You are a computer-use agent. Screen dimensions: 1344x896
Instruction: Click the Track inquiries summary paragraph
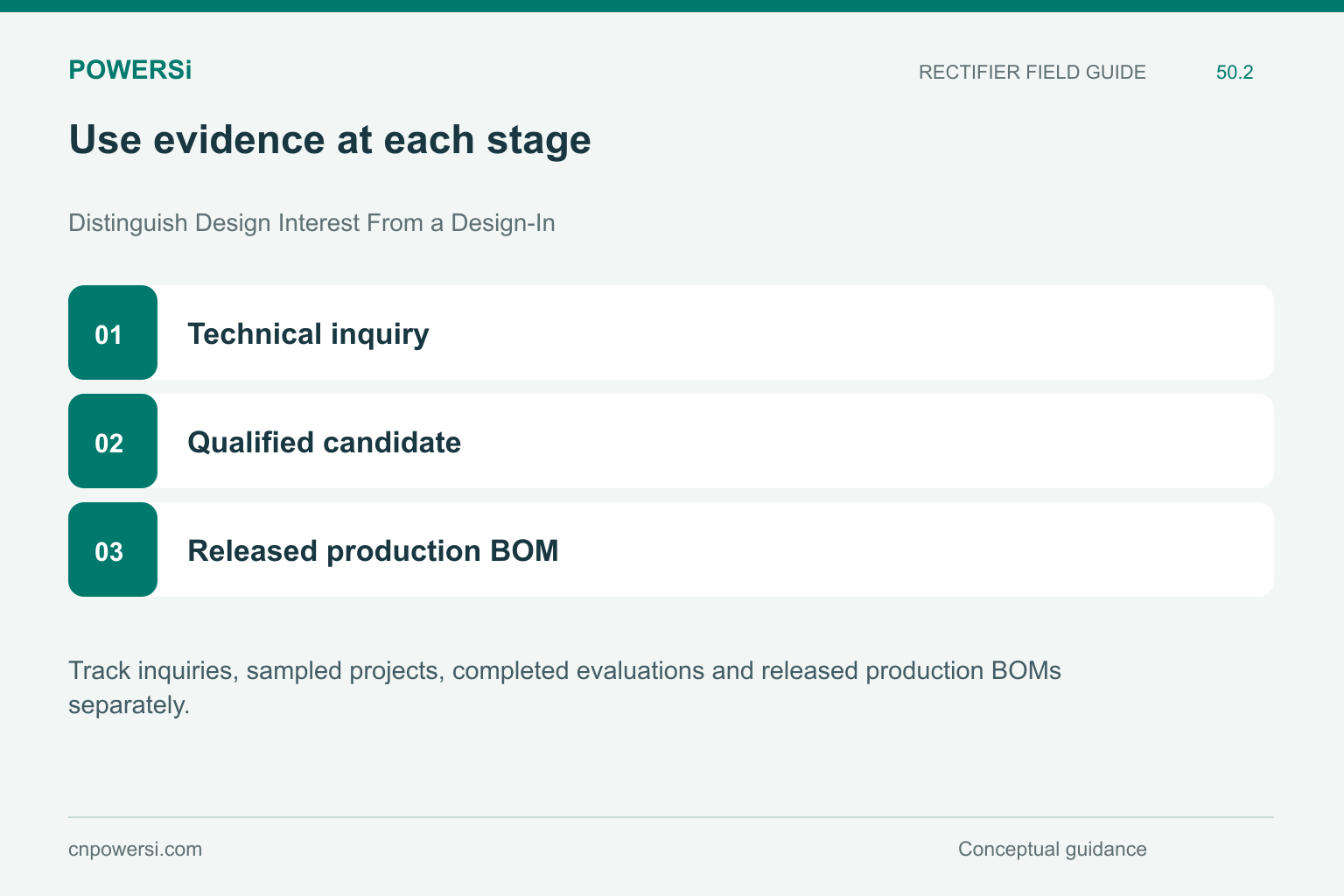pyautogui.click(x=564, y=688)
